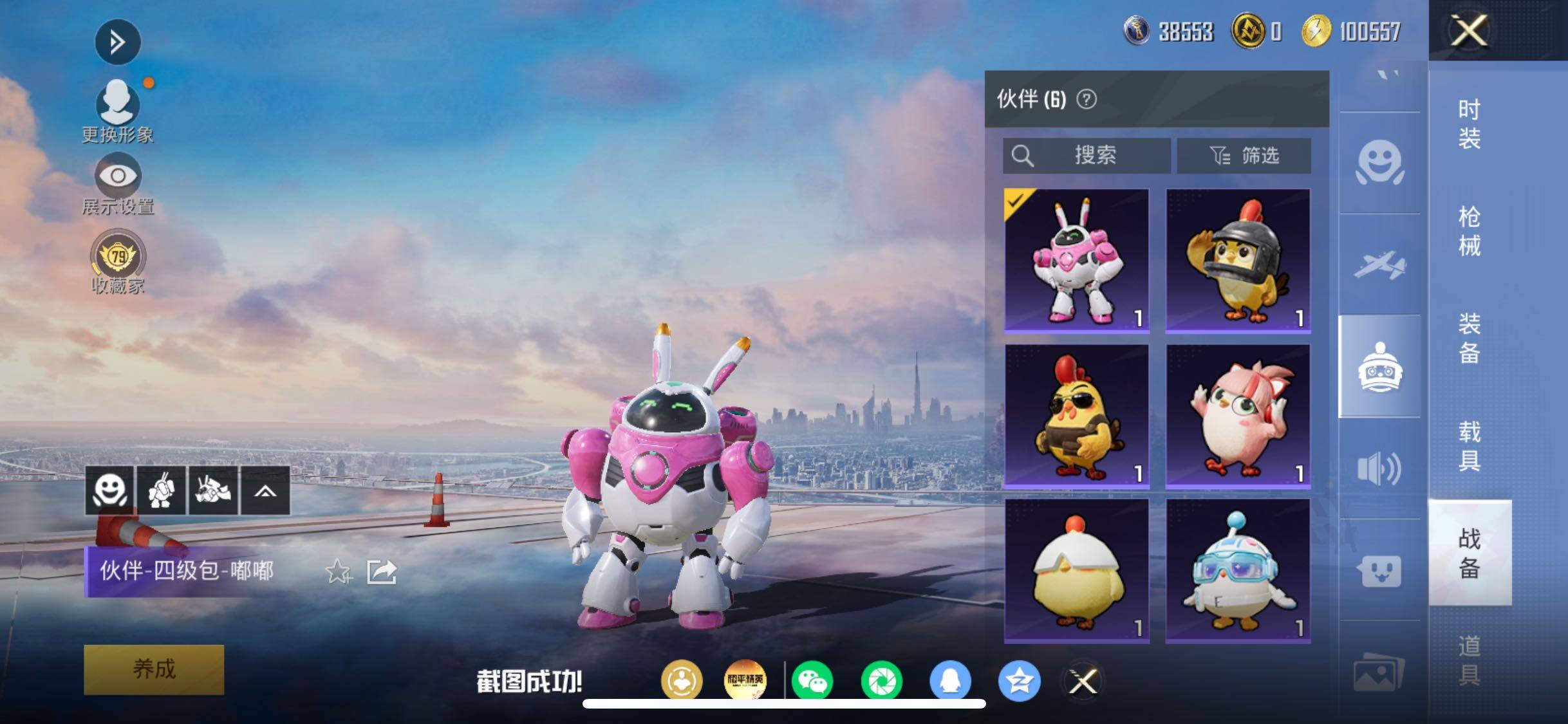Toggle 展示设置 eye display settings
Screen dimensions: 1568x724
pyautogui.click(x=117, y=183)
